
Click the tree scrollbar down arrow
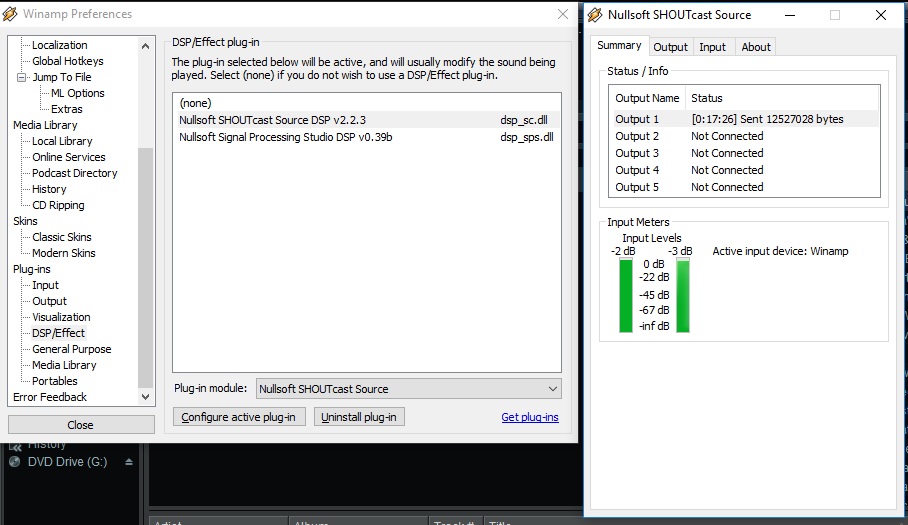145,397
